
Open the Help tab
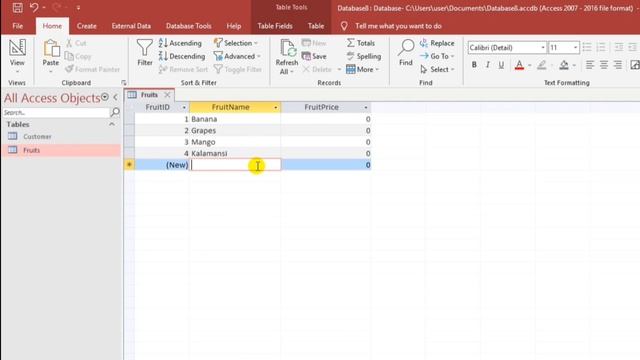234,26
